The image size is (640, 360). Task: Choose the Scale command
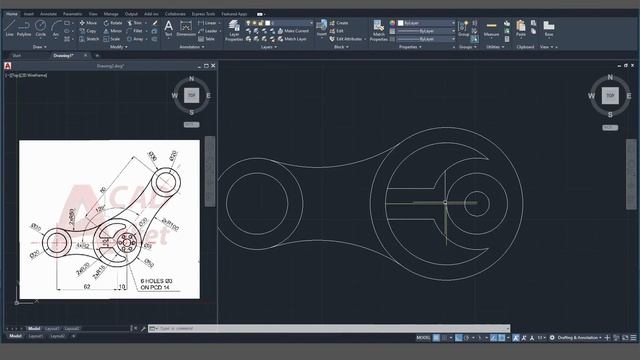click(112, 39)
